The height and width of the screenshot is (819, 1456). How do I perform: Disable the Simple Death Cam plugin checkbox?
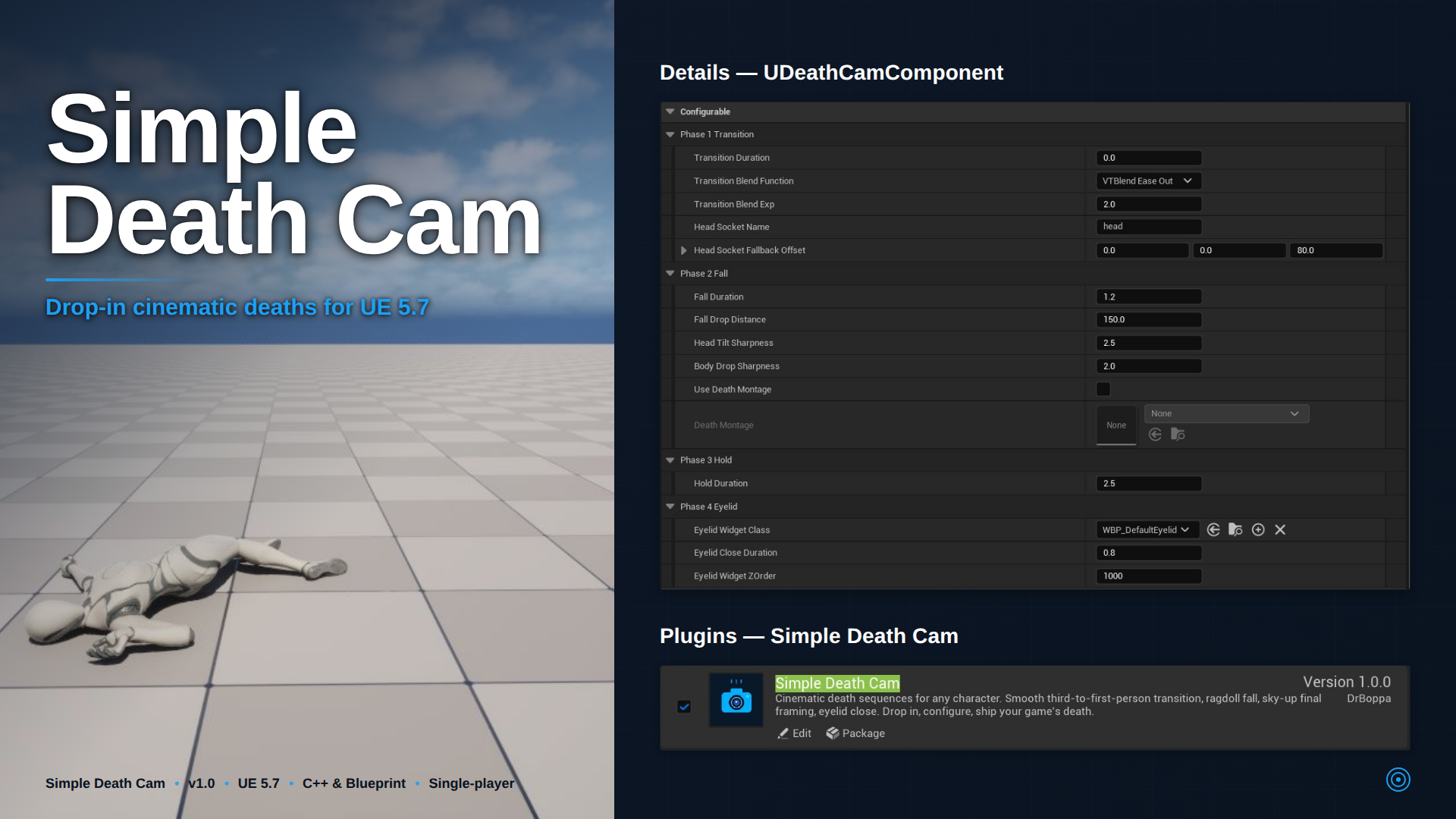tap(684, 707)
